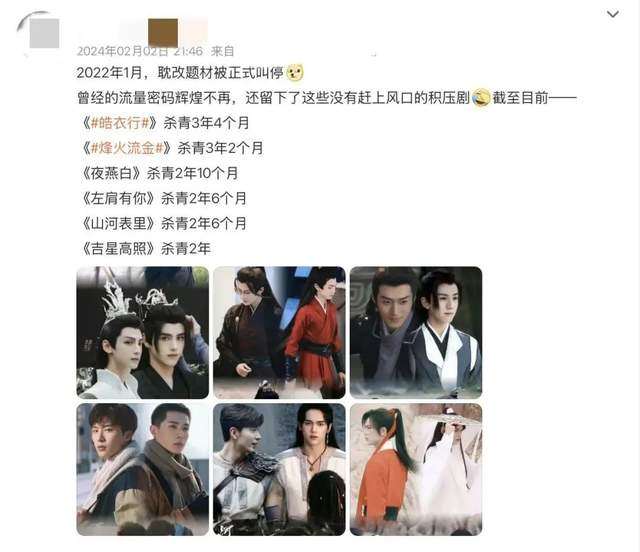
Task: Open the #烽火流金# hashtag link
Action: click(127, 148)
